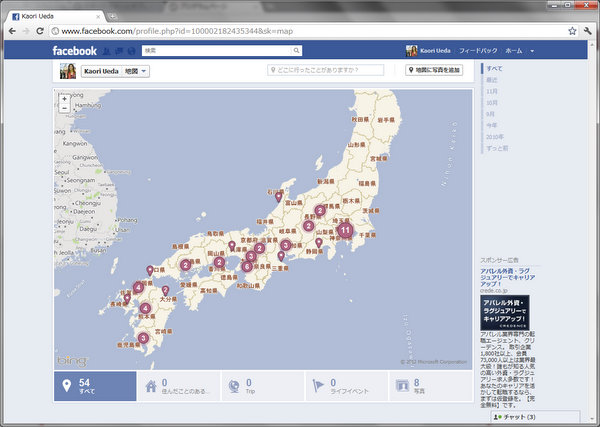
Task: Zoom out the map with minus
Action: [x=64, y=108]
